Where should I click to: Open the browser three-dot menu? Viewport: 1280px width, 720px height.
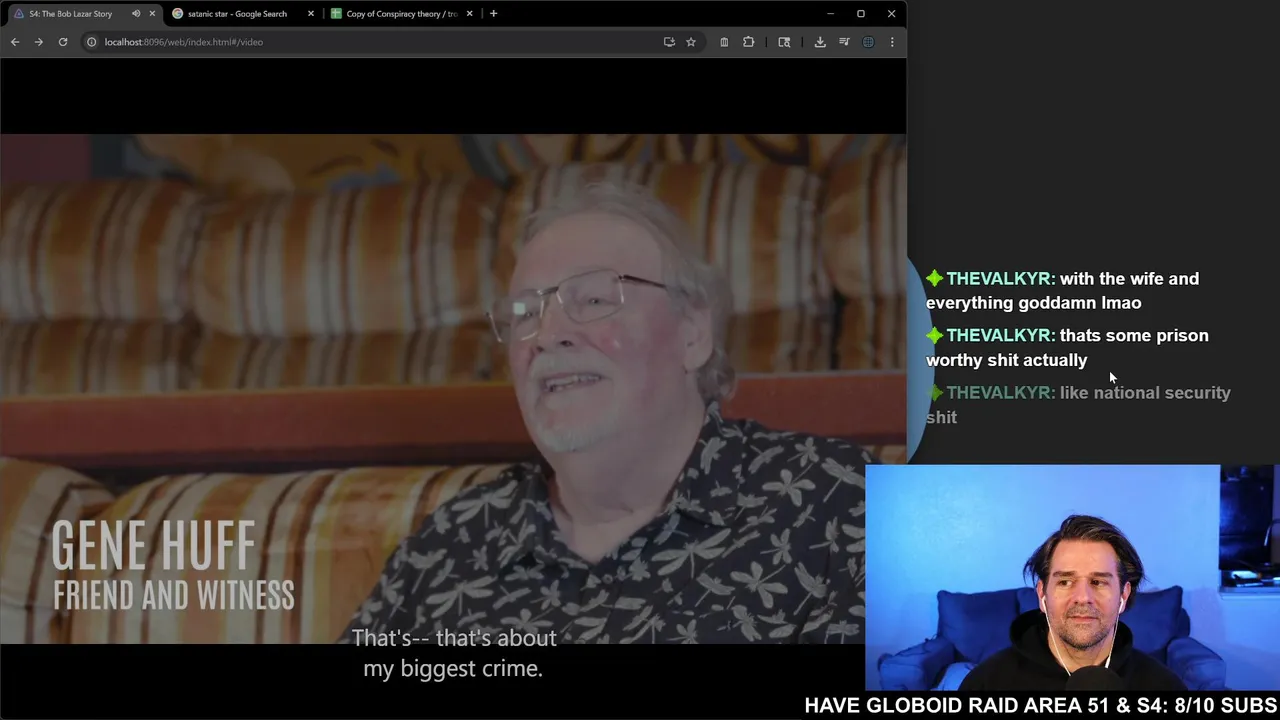click(892, 42)
